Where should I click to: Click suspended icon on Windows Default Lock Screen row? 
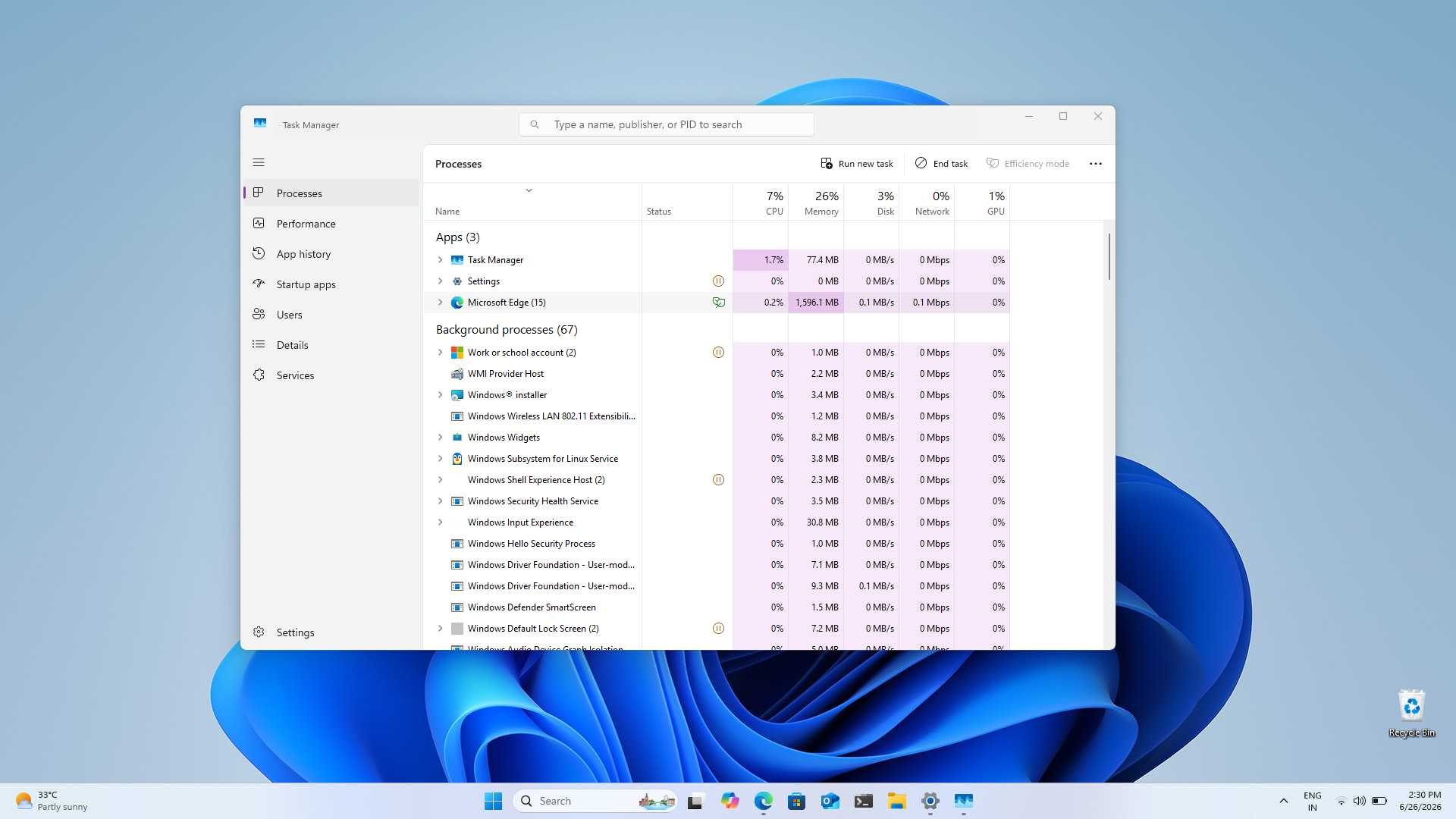point(718,629)
